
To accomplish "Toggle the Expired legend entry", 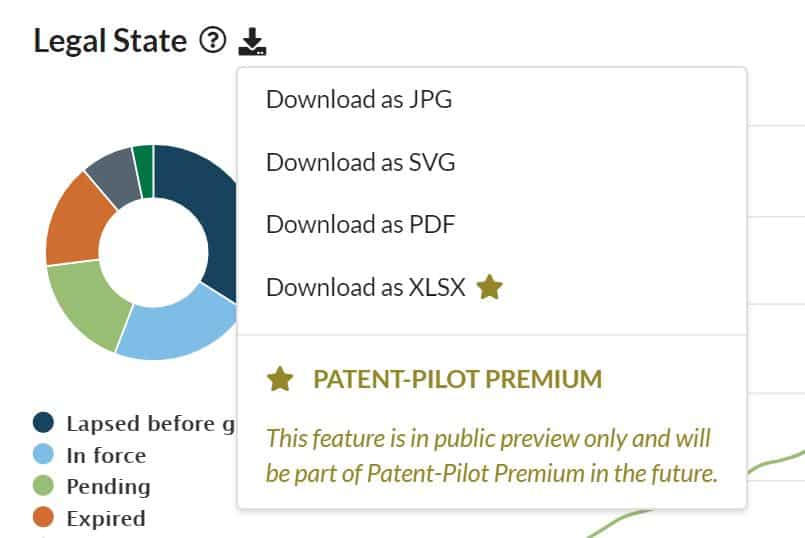I will [89, 517].
